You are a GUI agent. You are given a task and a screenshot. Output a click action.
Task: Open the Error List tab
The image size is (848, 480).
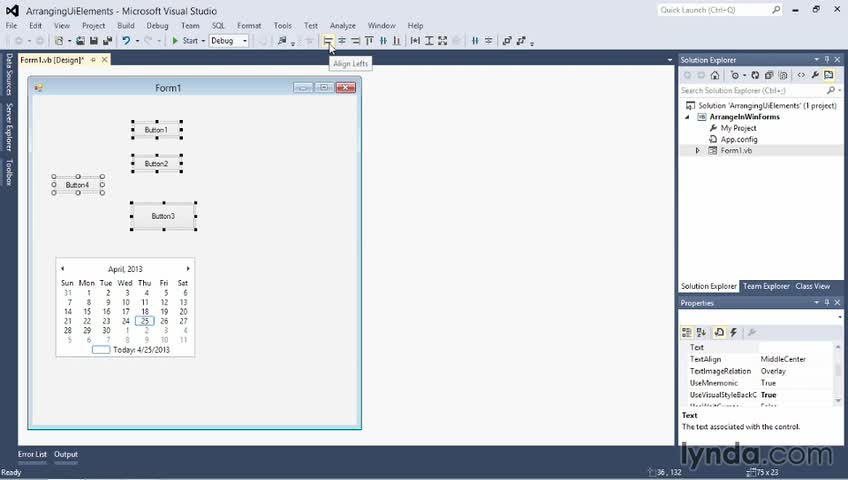point(32,454)
